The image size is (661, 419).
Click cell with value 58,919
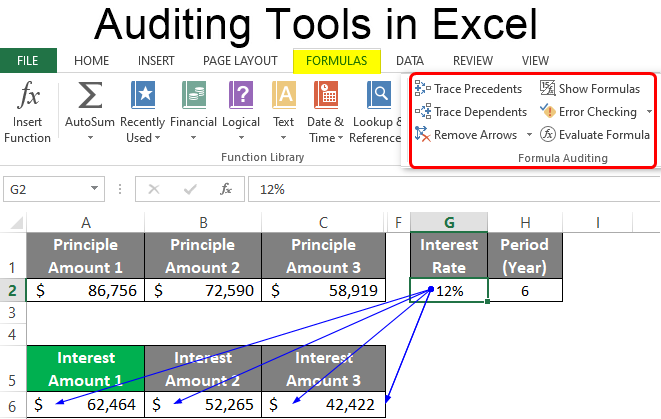pyautogui.click(x=323, y=290)
